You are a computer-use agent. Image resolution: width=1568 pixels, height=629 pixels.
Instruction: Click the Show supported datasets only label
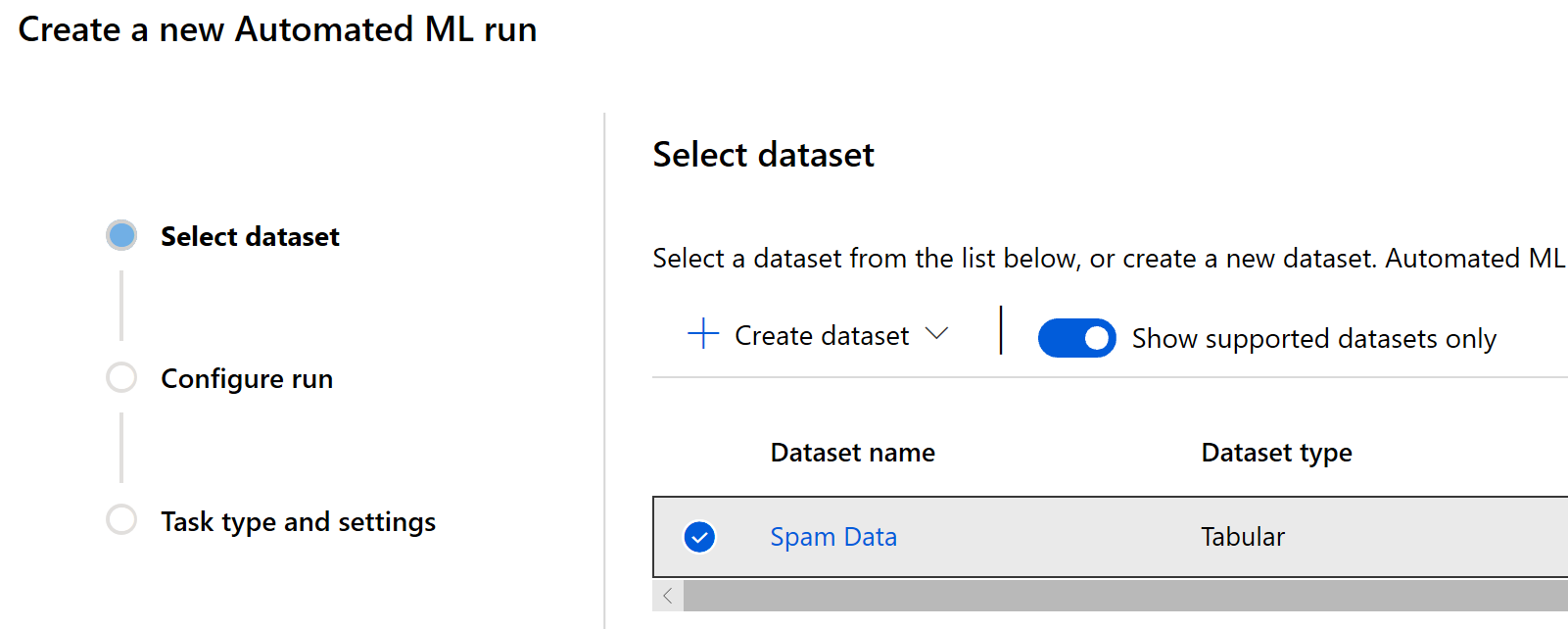click(x=1313, y=339)
